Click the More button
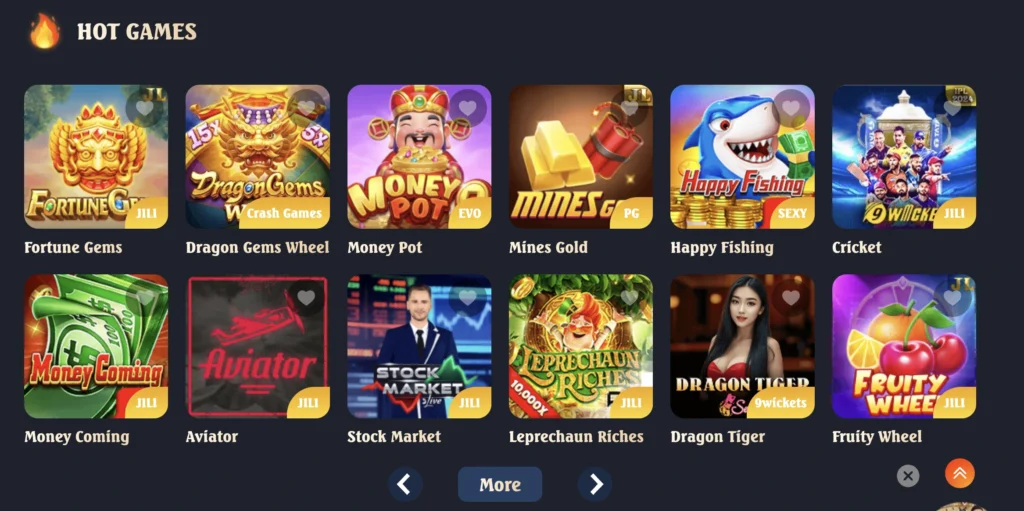The width and height of the screenshot is (1024, 511). pyautogui.click(x=500, y=484)
